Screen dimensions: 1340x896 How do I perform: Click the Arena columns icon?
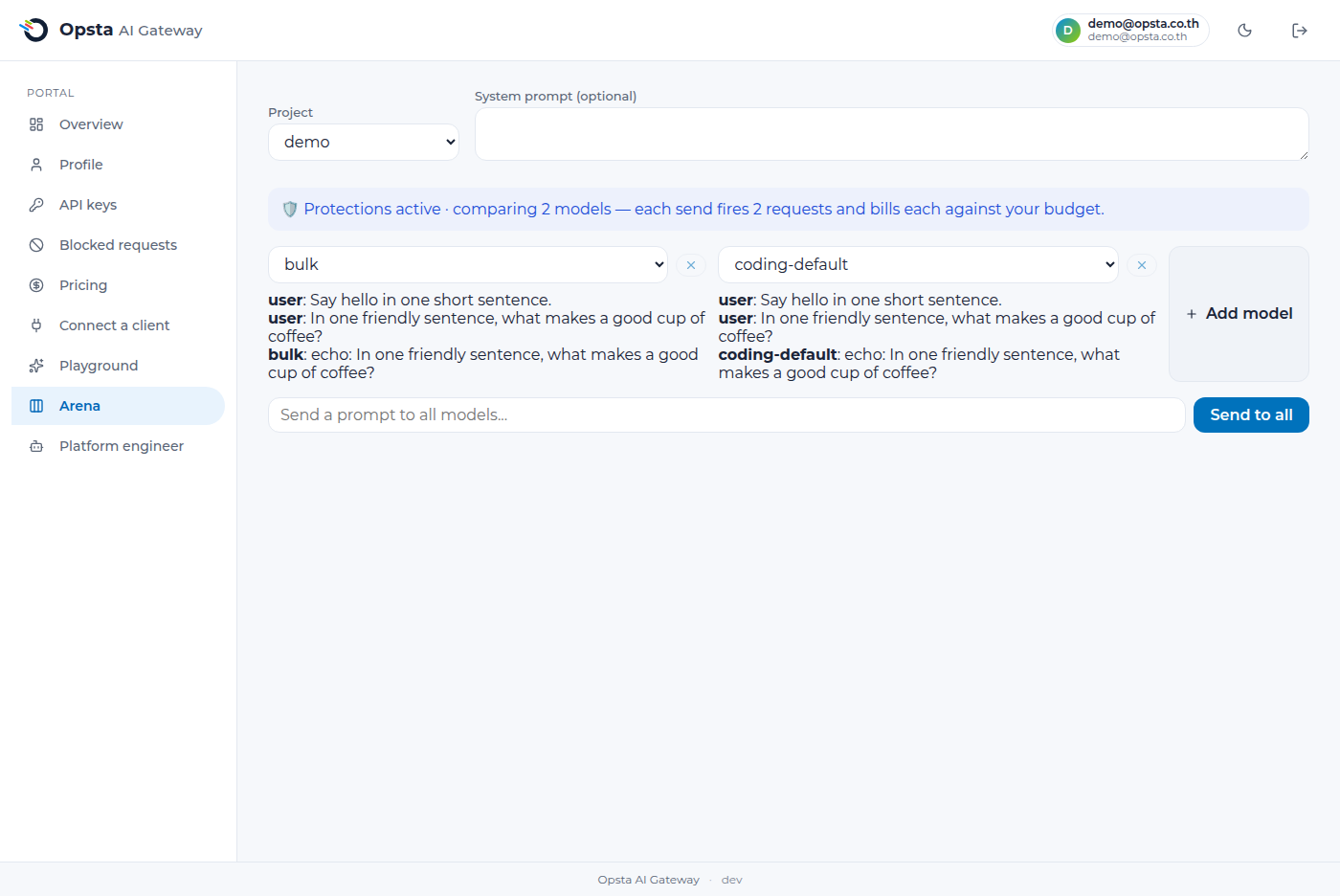click(36, 406)
